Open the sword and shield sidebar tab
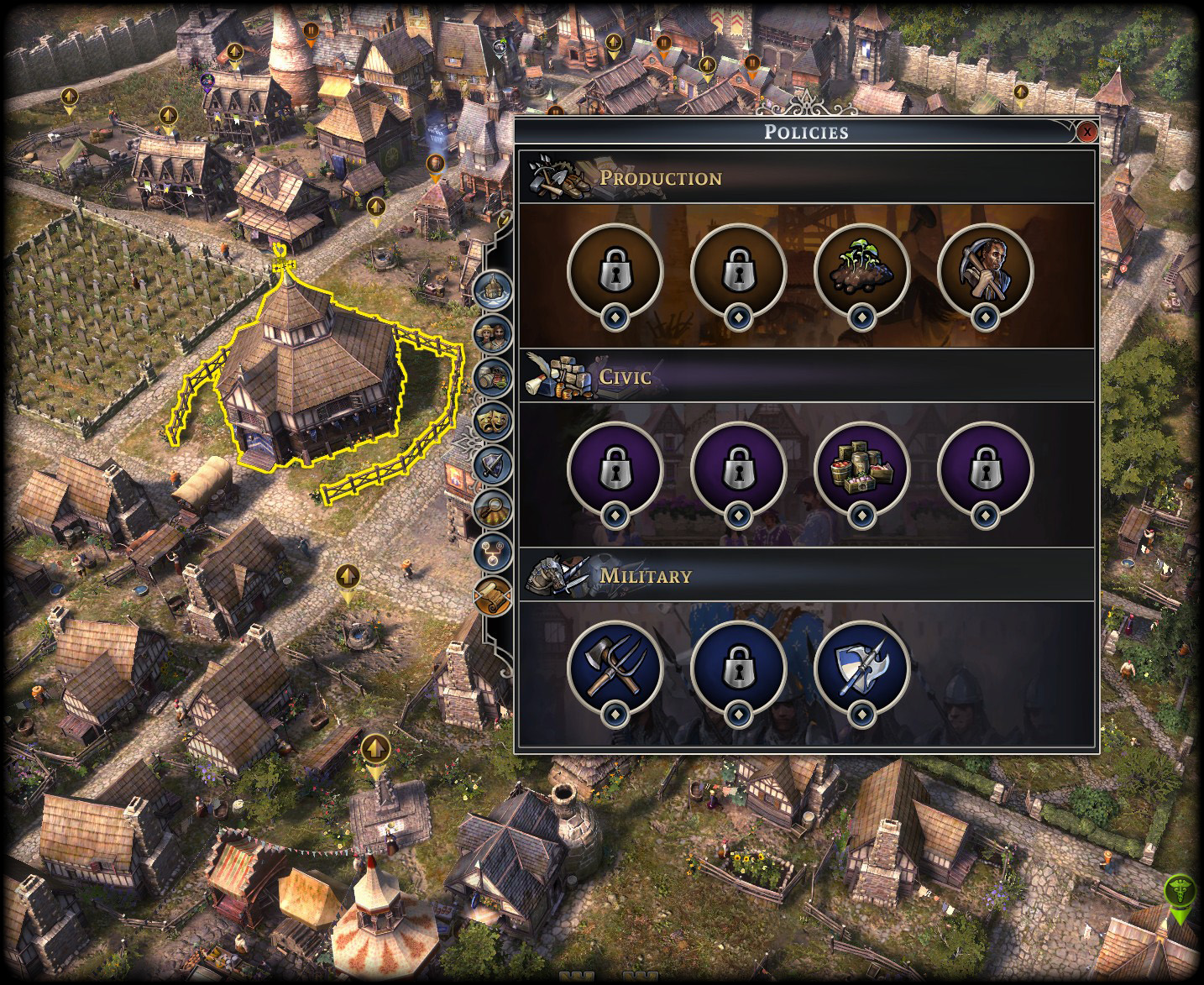Image resolution: width=1204 pixels, height=985 pixels. pyautogui.click(x=493, y=464)
